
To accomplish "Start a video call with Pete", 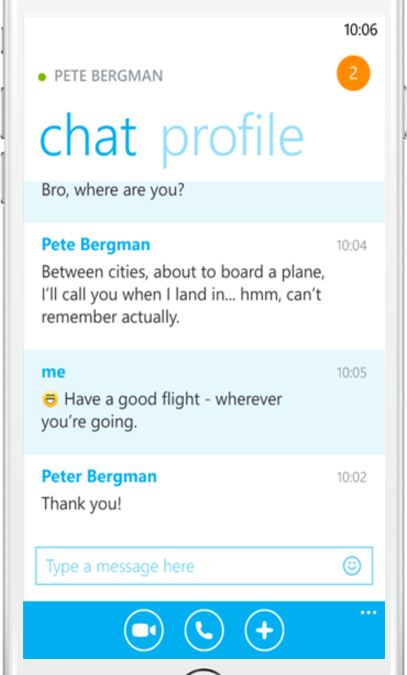I will [x=144, y=630].
